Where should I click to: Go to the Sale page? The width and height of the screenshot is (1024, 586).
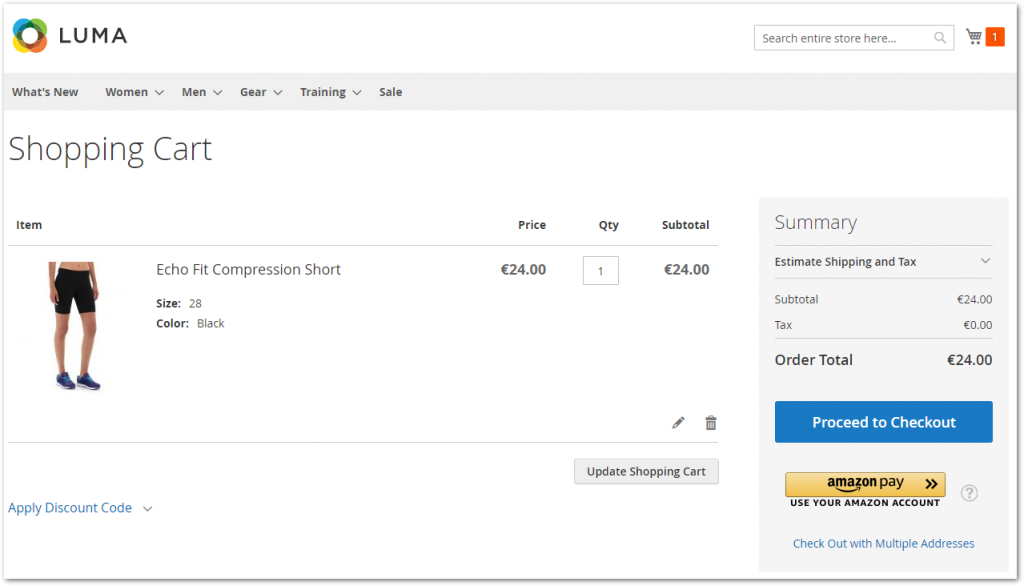point(391,92)
